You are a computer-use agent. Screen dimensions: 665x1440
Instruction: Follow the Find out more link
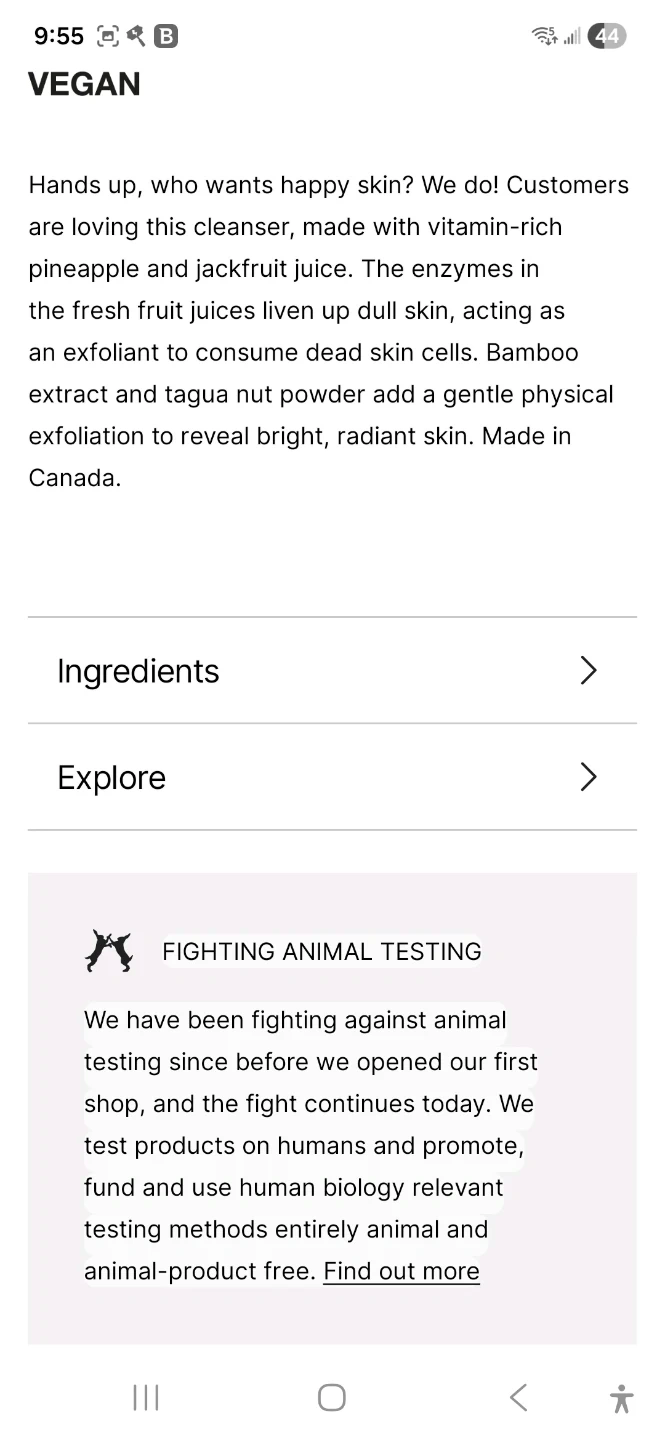401,1271
